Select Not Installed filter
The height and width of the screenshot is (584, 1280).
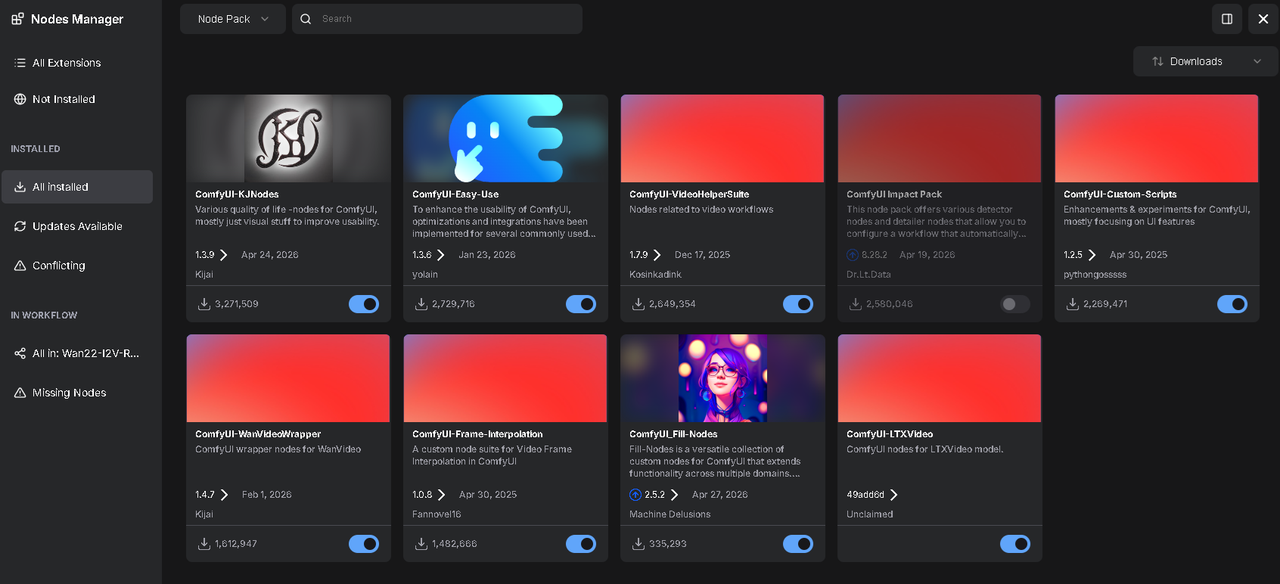pyautogui.click(x=77, y=99)
